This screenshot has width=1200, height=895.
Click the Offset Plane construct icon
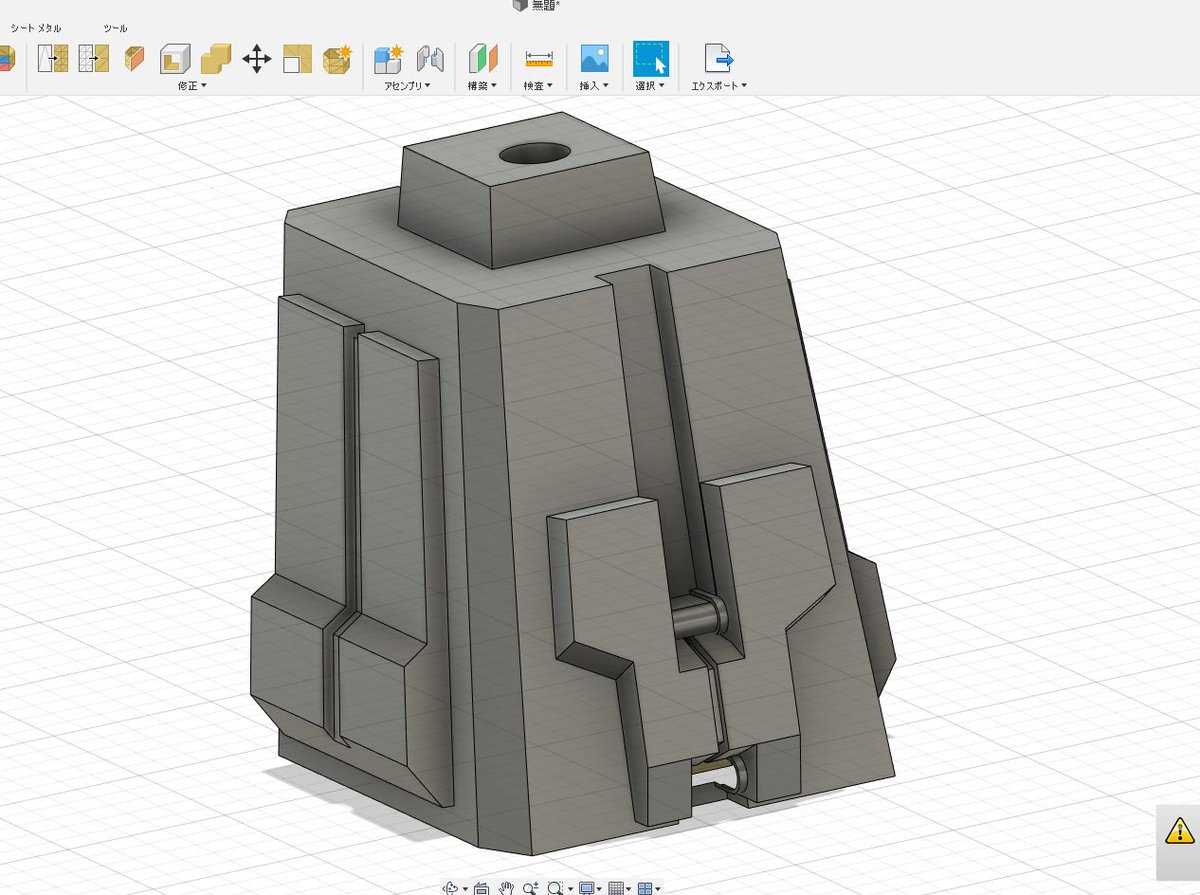coord(484,59)
